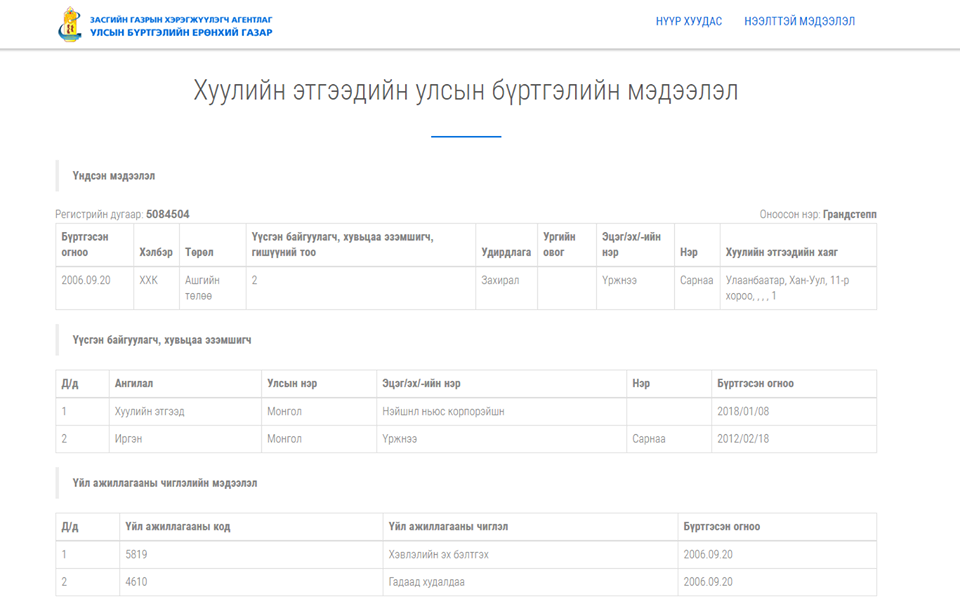Select registration number 5084504

pos(168,214)
